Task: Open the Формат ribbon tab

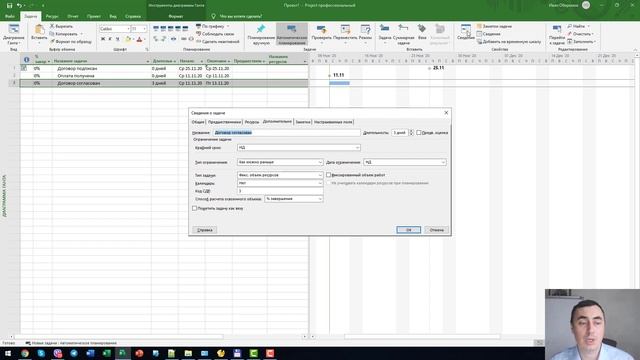Action: point(176,16)
